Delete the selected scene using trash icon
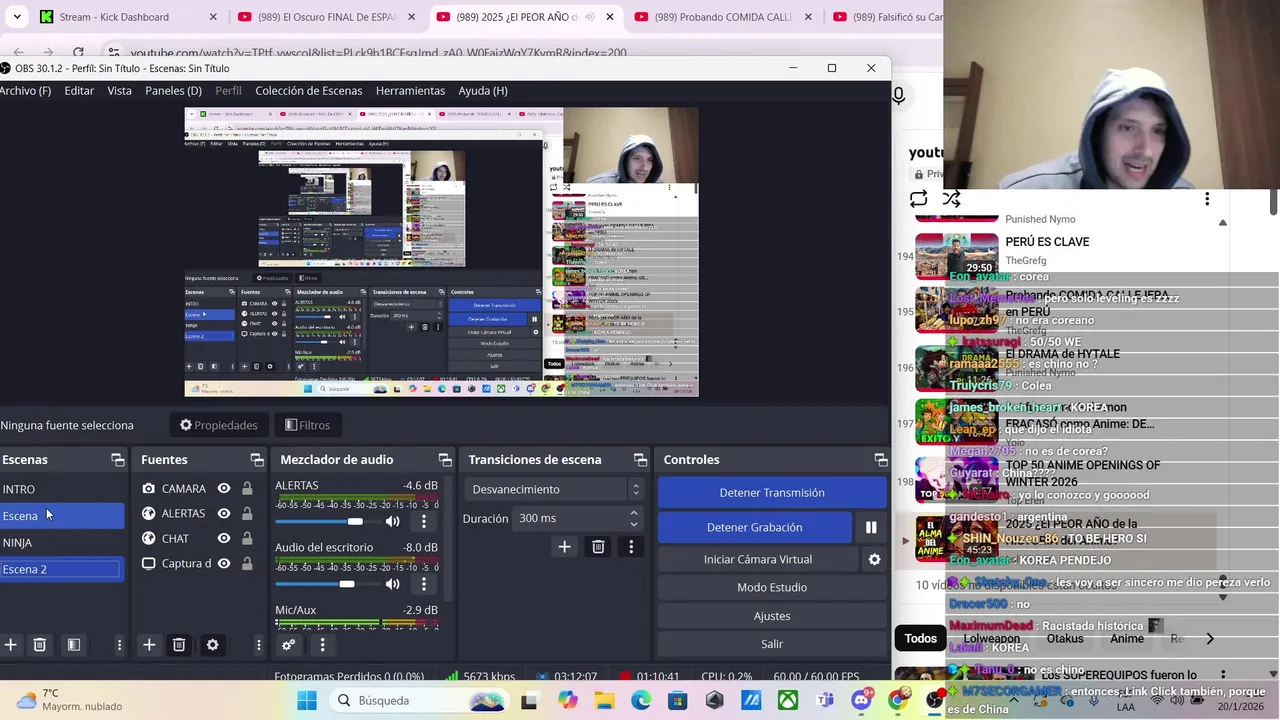The width and height of the screenshot is (1280, 720). 40,645
